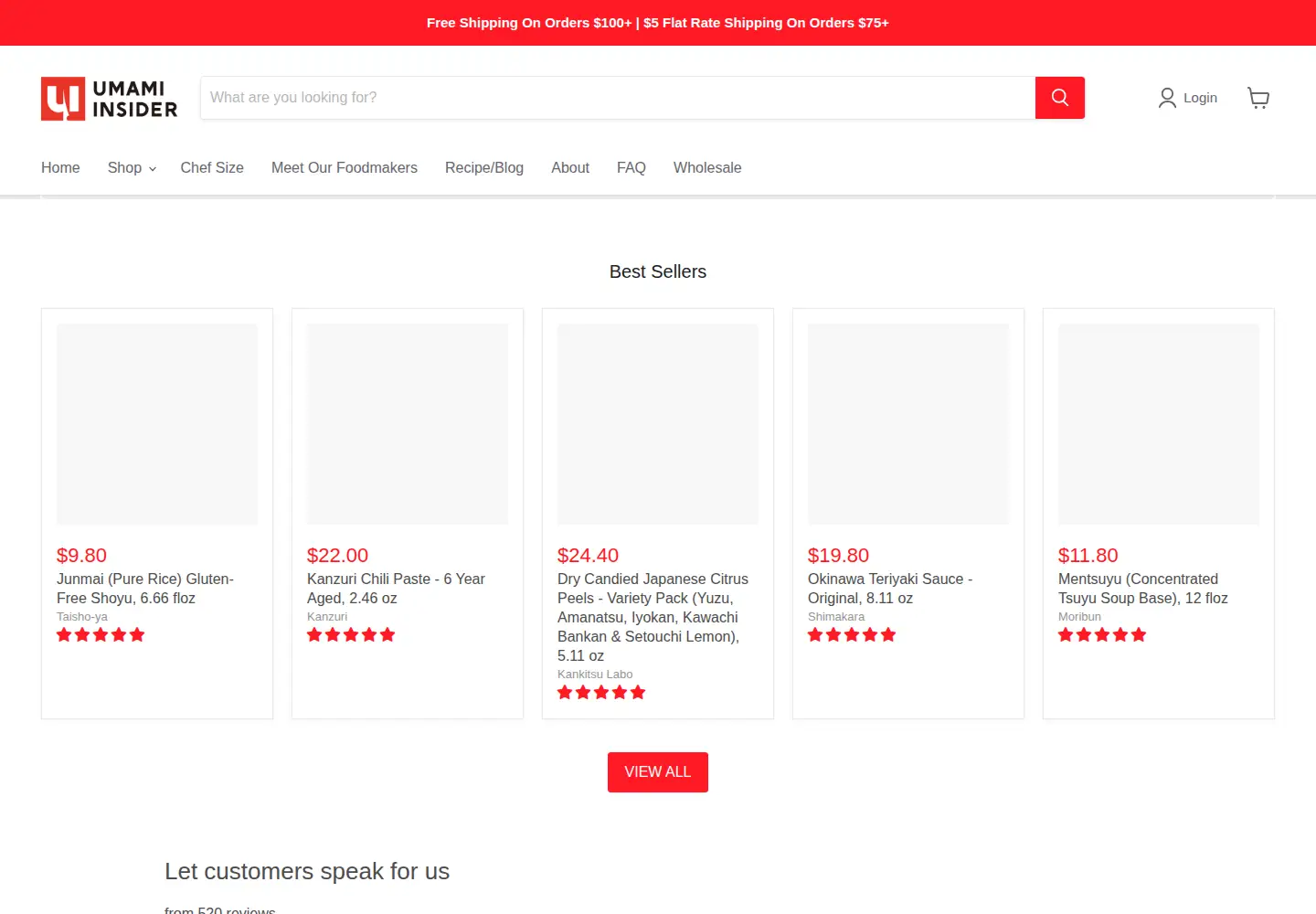Navigate to the About page
Image resolution: width=1316 pixels, height=914 pixels.
[570, 168]
